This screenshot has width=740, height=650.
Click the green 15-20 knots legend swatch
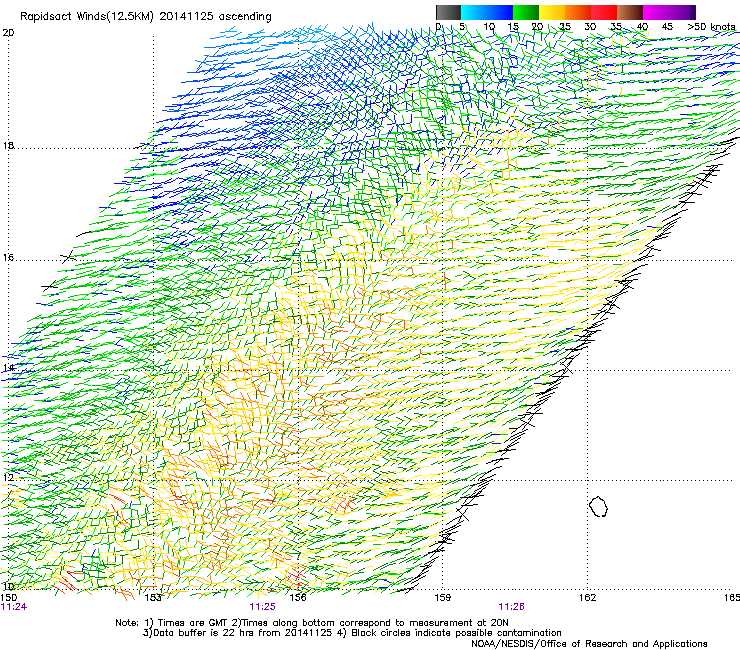[526, 12]
